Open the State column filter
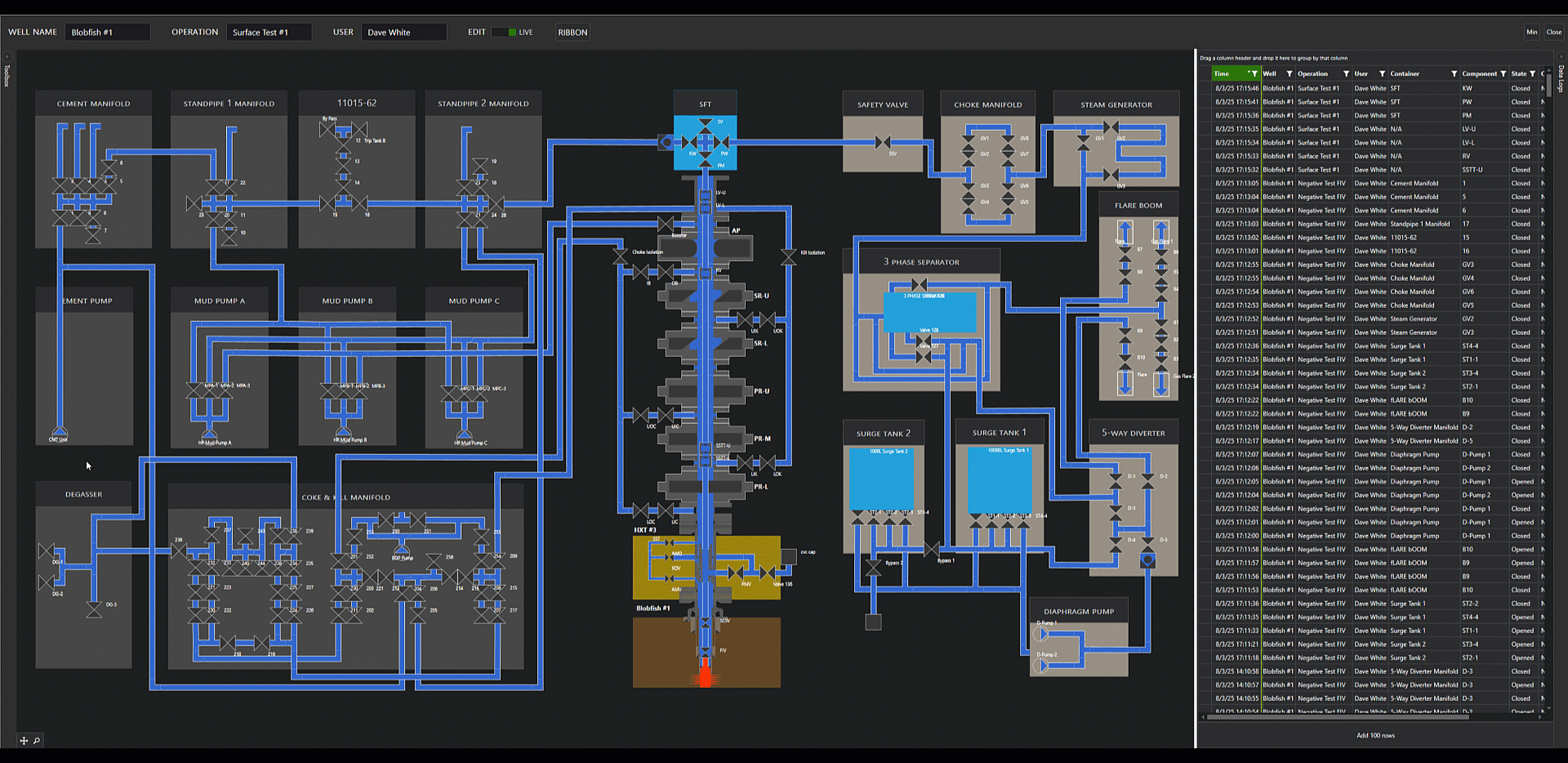The width and height of the screenshot is (1568, 763). pos(1532,74)
